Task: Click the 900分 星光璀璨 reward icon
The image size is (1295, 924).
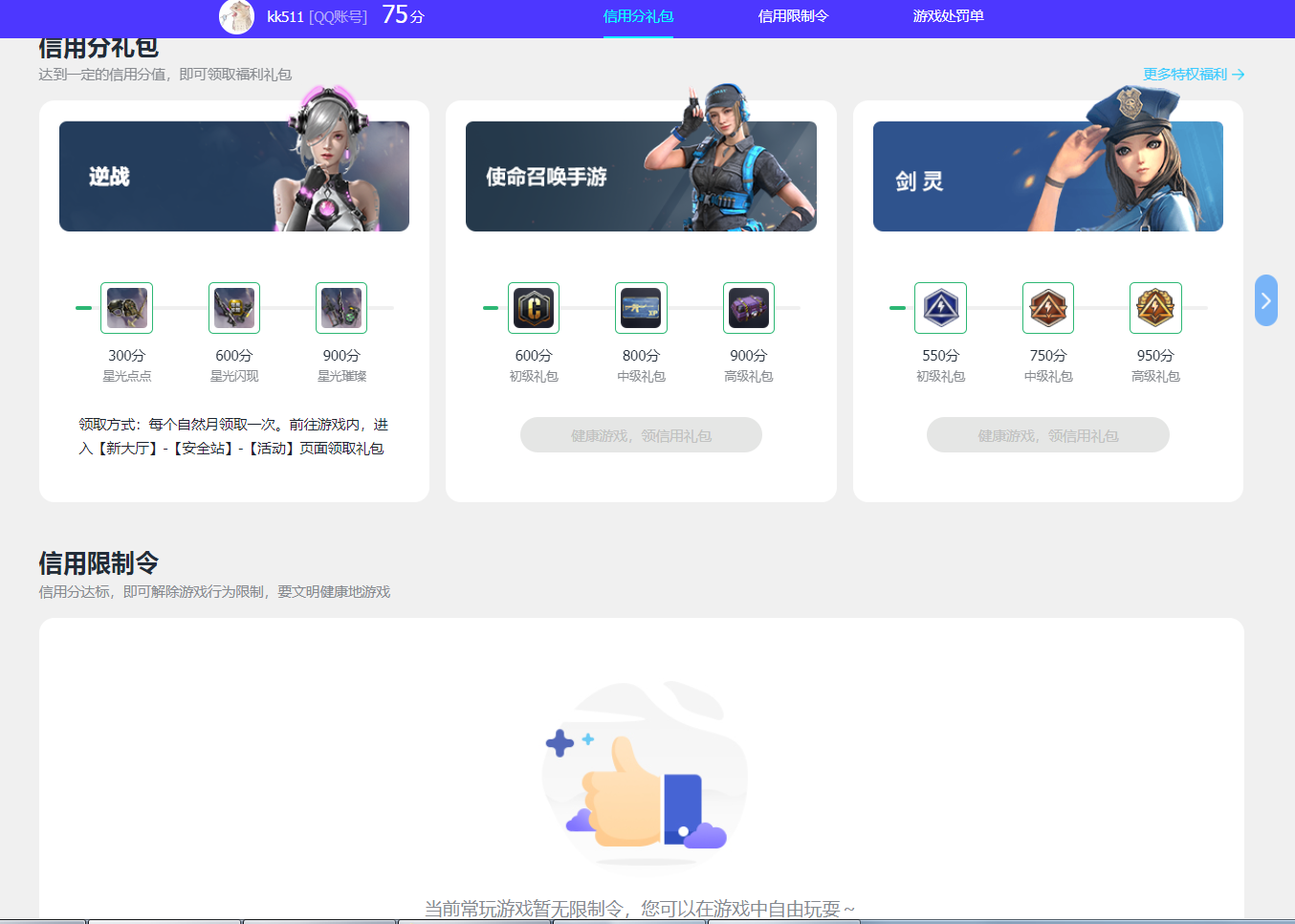Action: [x=341, y=308]
